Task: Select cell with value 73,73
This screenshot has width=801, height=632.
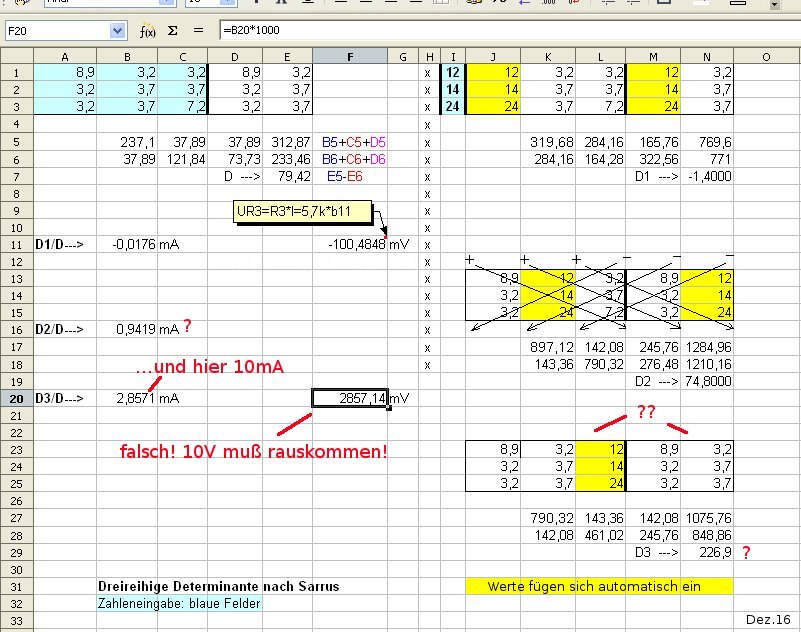Action: pyautogui.click(x=235, y=159)
